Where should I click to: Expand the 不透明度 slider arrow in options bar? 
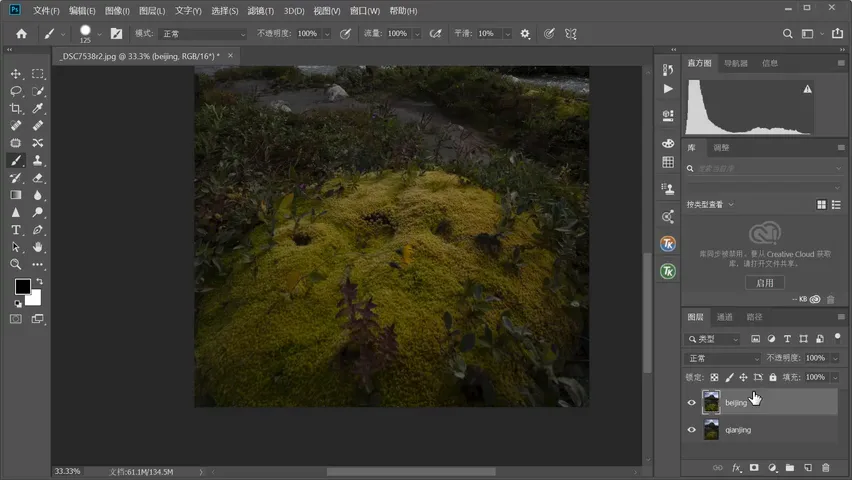pyautogui.click(x=327, y=34)
